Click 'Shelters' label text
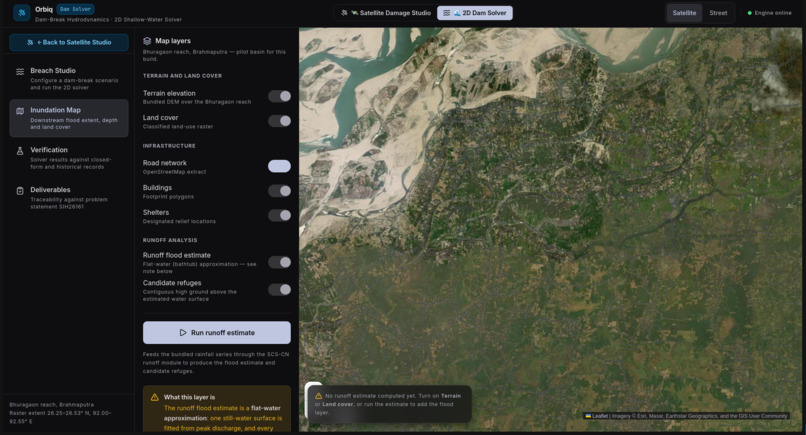Image resolution: width=806 pixels, height=435 pixels. (156, 212)
